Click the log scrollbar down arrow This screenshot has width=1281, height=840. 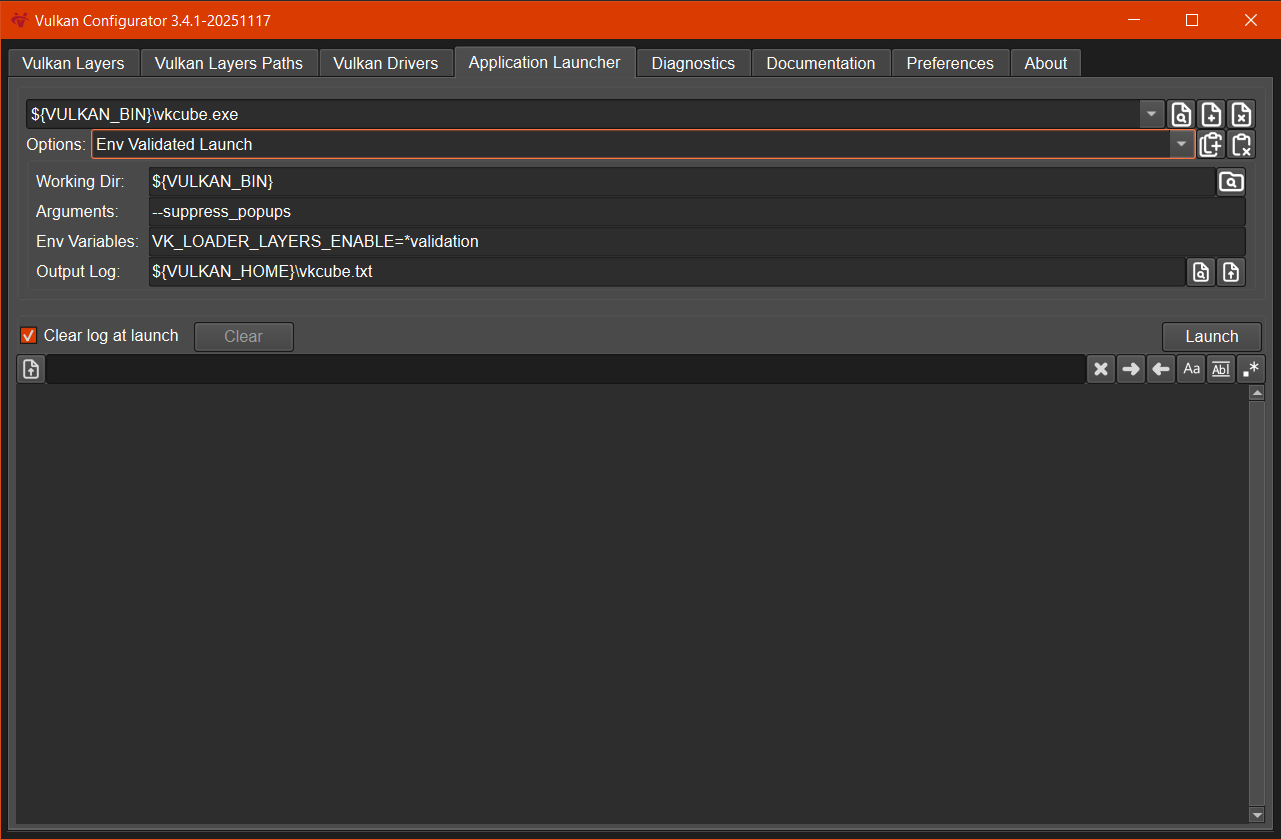click(1257, 815)
